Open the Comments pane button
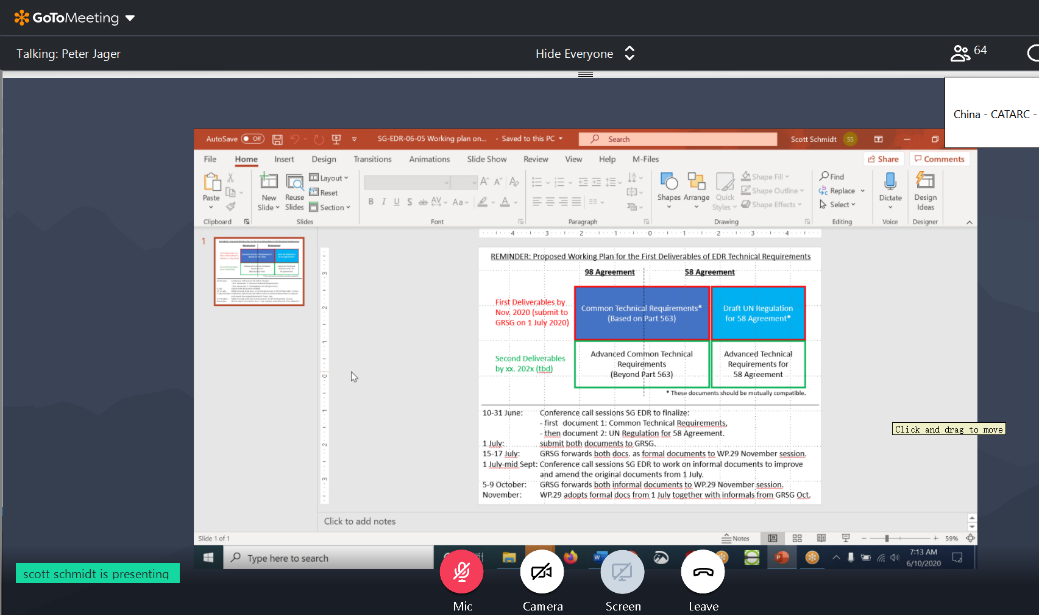The width and height of the screenshot is (1040, 616). coord(940,159)
